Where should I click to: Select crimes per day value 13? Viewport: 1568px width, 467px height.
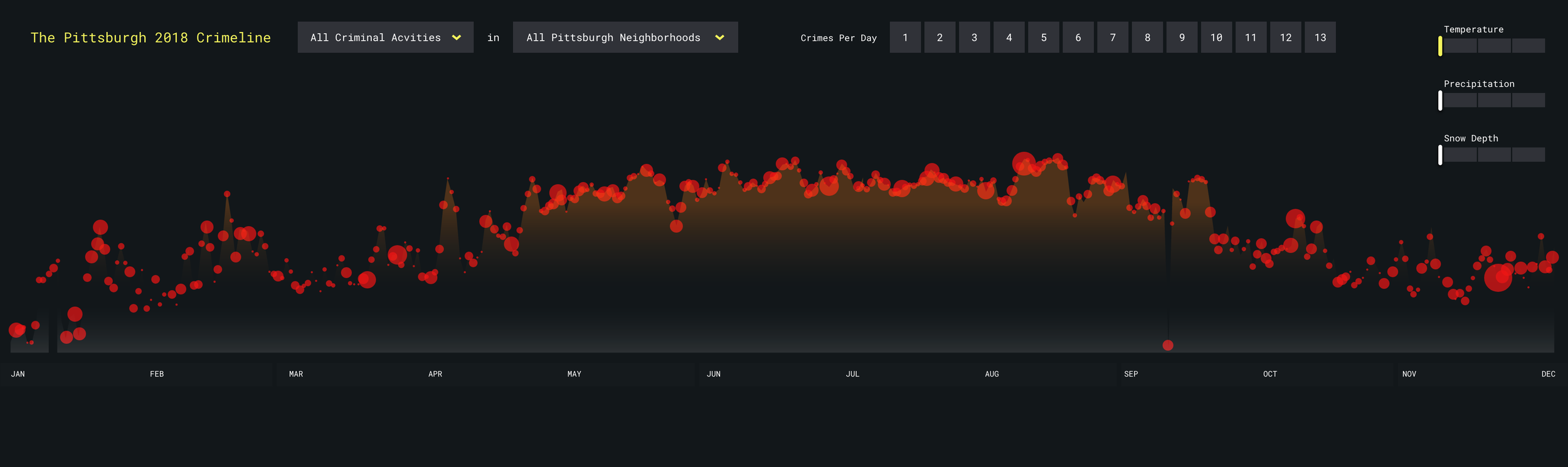1320,37
